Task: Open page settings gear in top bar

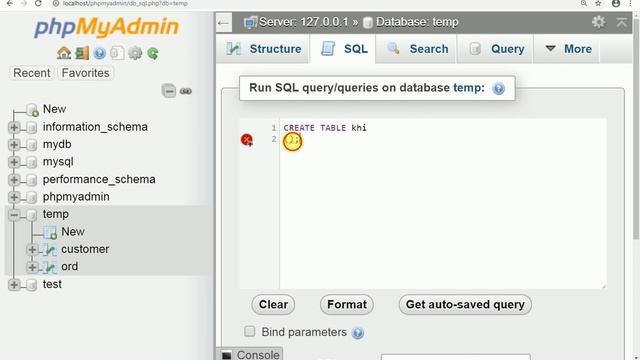Action: point(598,22)
